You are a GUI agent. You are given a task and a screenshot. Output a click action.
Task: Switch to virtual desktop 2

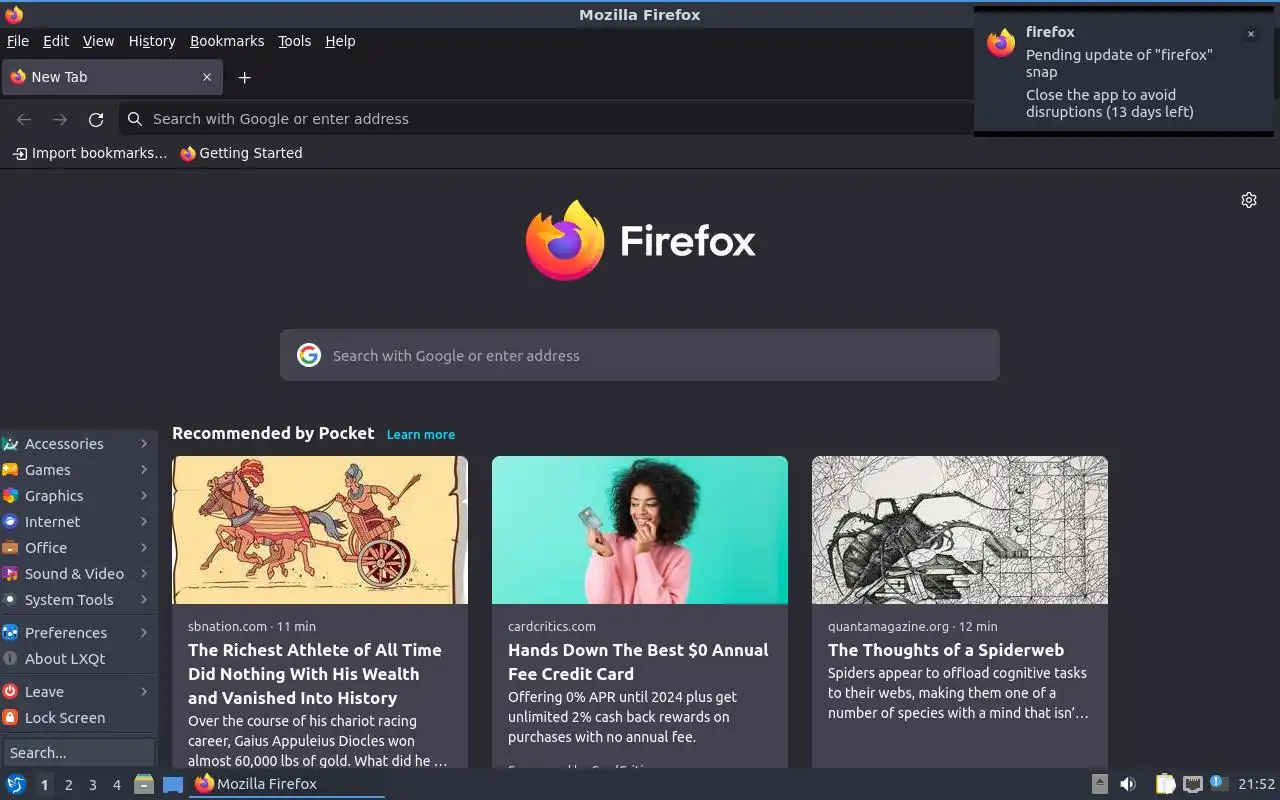[x=68, y=785]
